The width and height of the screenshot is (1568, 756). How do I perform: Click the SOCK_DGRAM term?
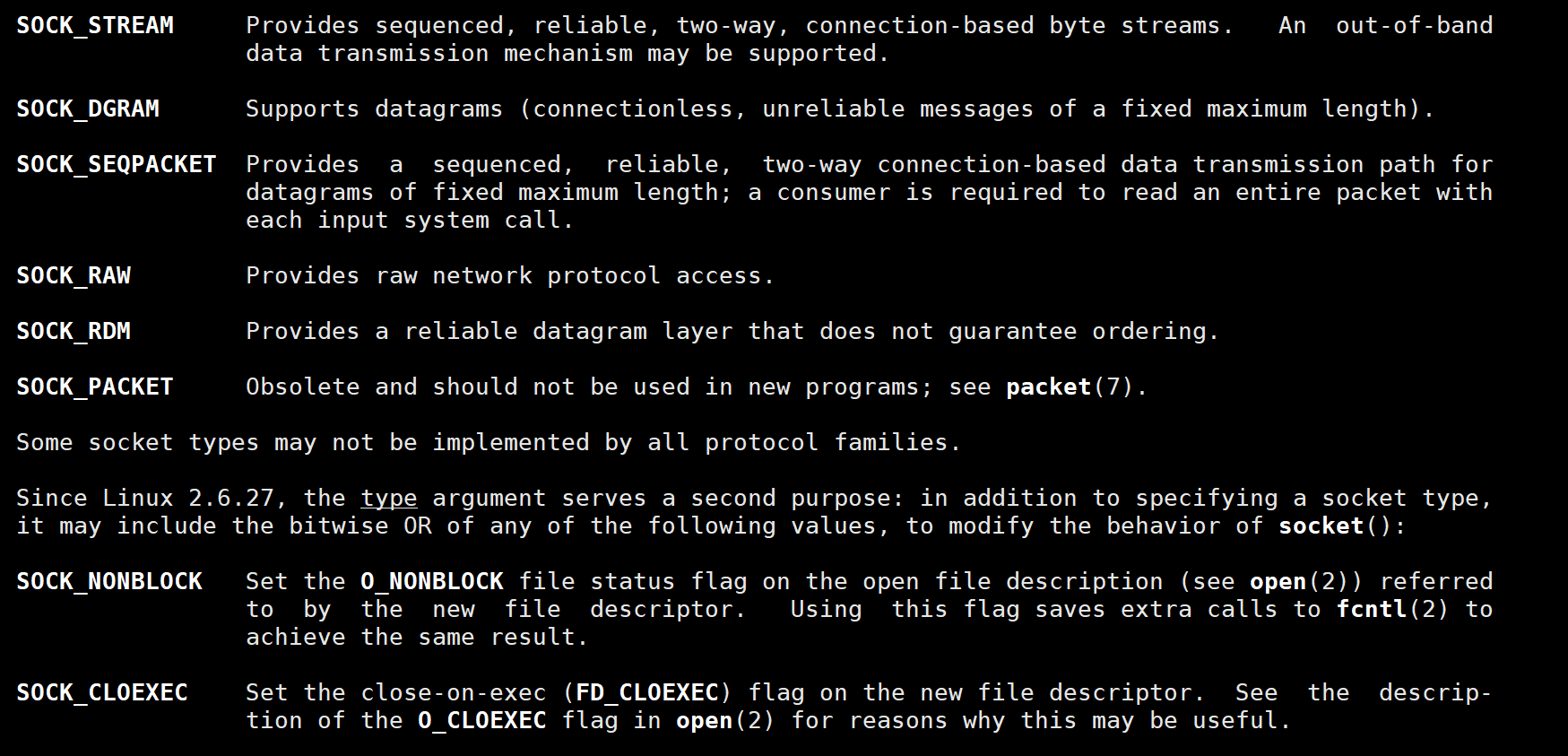[x=88, y=109]
